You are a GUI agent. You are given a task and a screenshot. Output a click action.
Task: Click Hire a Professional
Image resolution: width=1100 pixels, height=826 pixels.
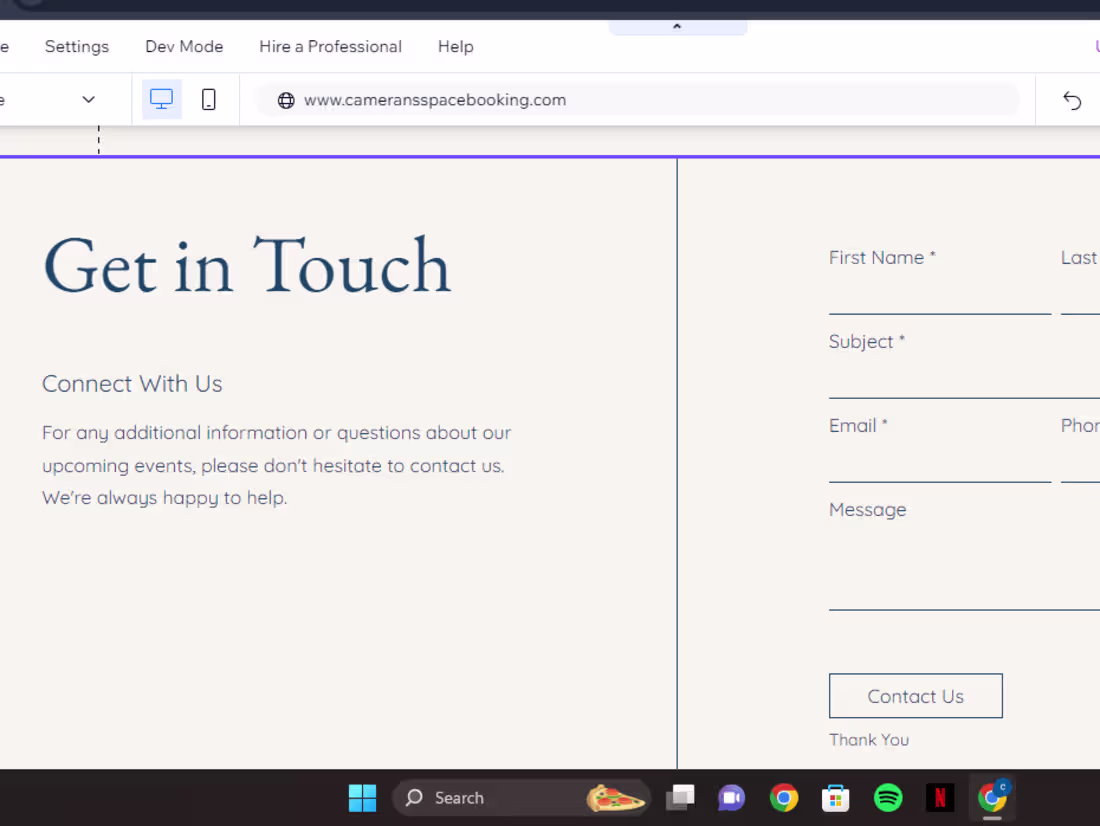[x=330, y=46]
